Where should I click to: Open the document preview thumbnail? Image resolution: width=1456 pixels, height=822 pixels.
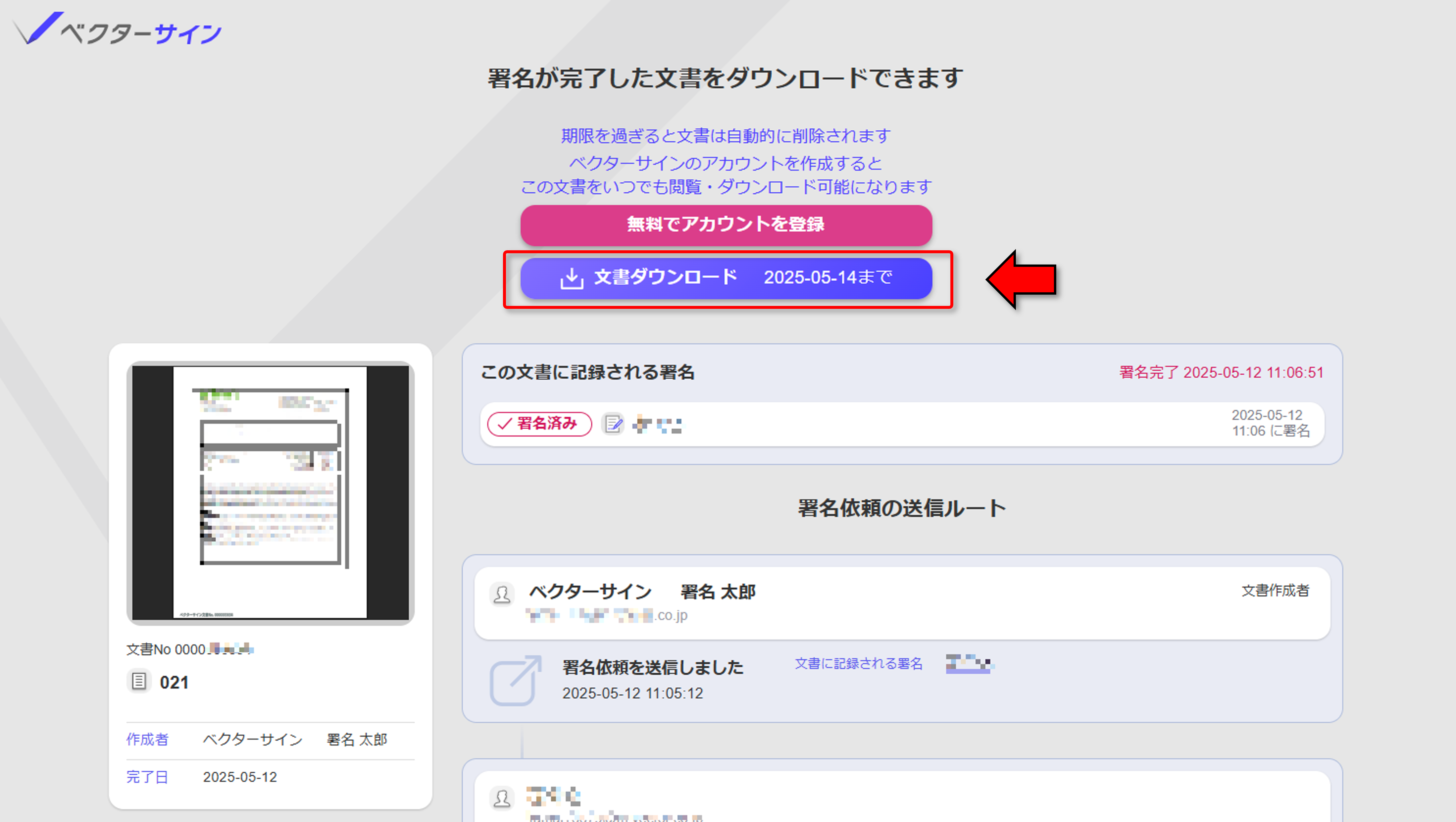coord(270,492)
